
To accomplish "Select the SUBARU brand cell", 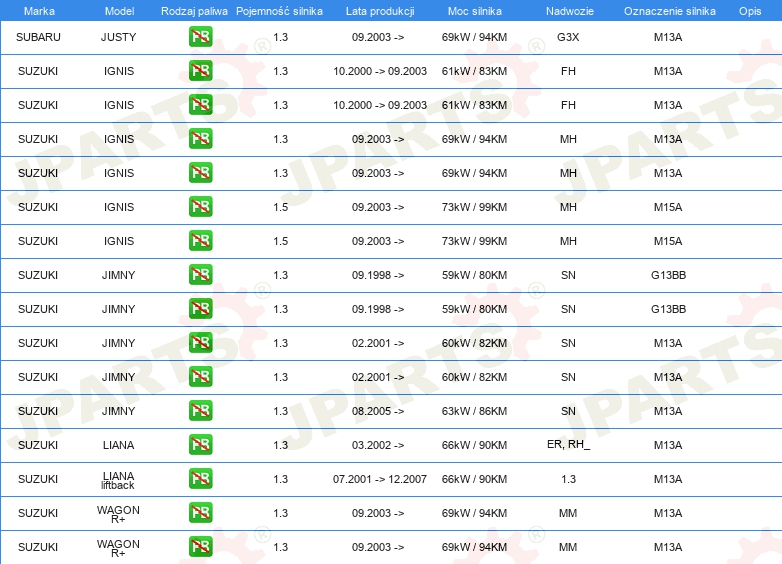I will (38, 37).
